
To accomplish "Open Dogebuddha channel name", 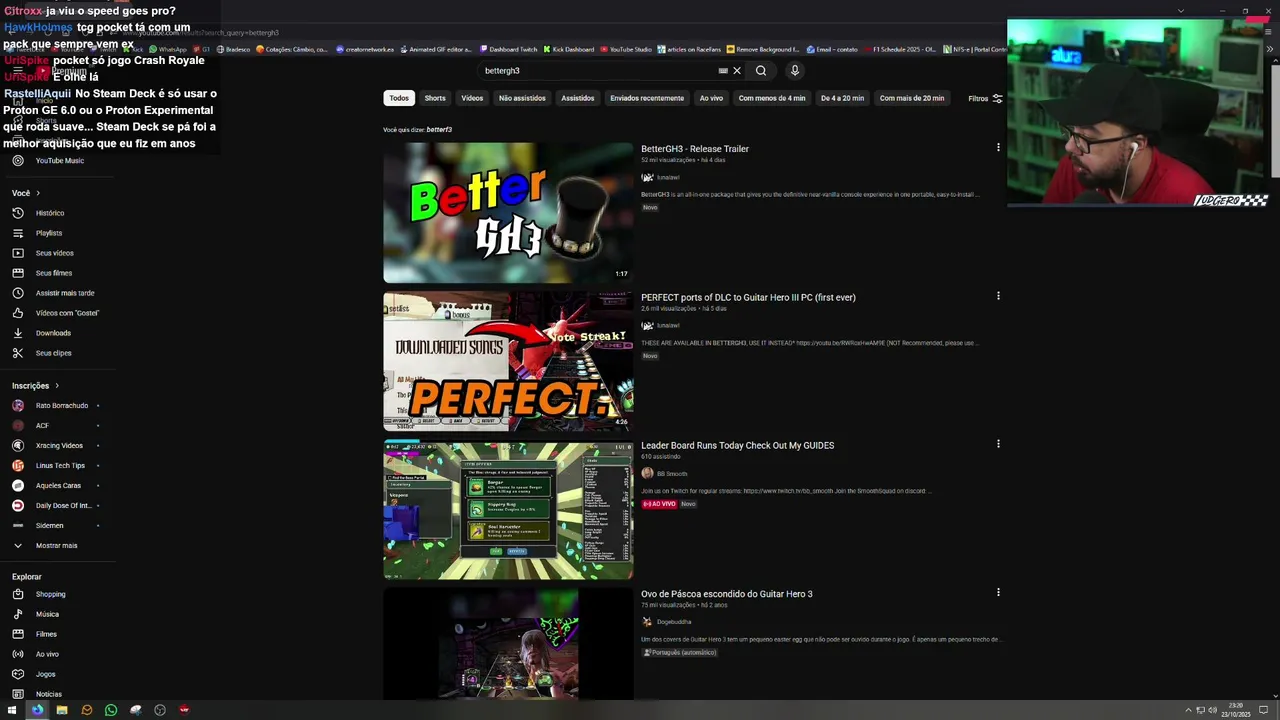I will tap(674, 622).
